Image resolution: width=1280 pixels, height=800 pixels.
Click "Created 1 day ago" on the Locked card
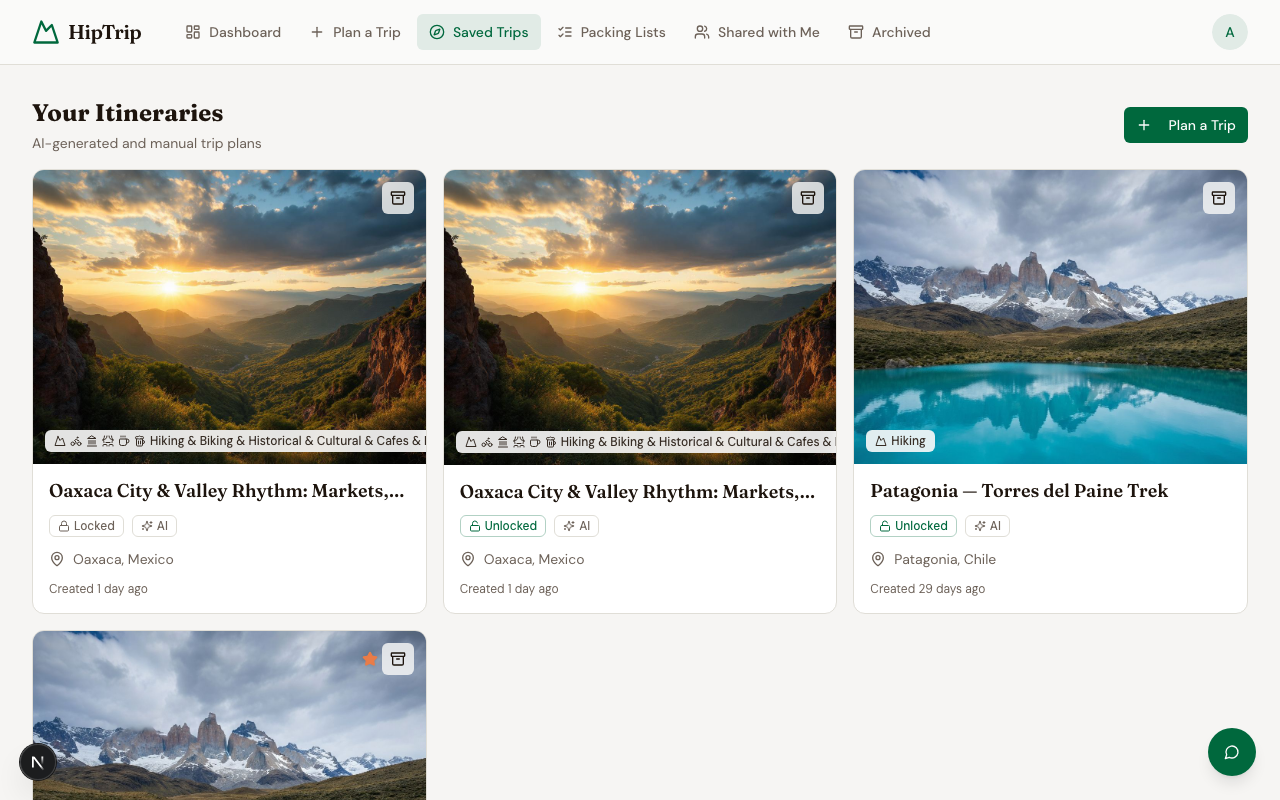[x=98, y=589]
